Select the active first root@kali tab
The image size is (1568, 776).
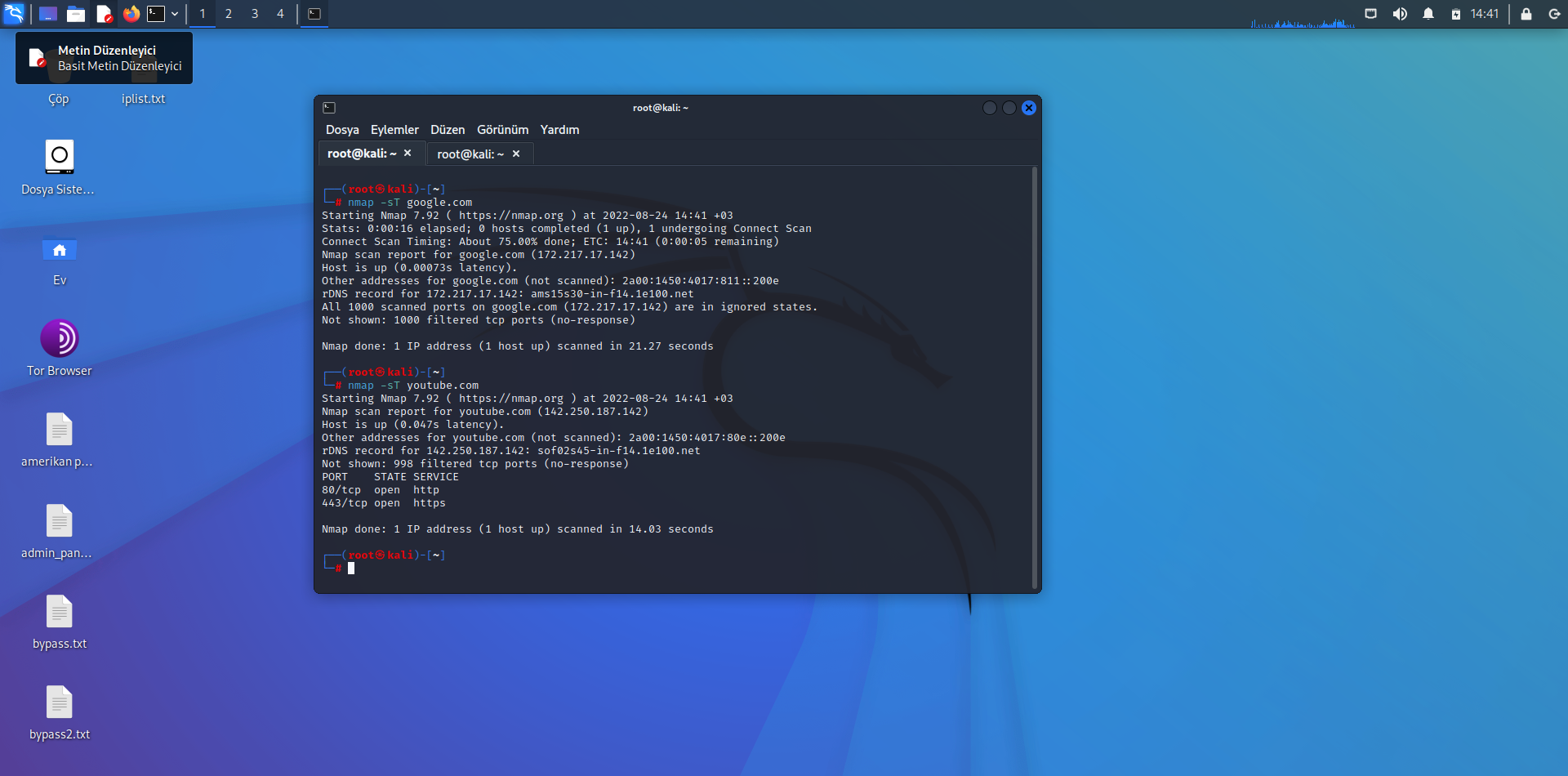pyautogui.click(x=362, y=154)
